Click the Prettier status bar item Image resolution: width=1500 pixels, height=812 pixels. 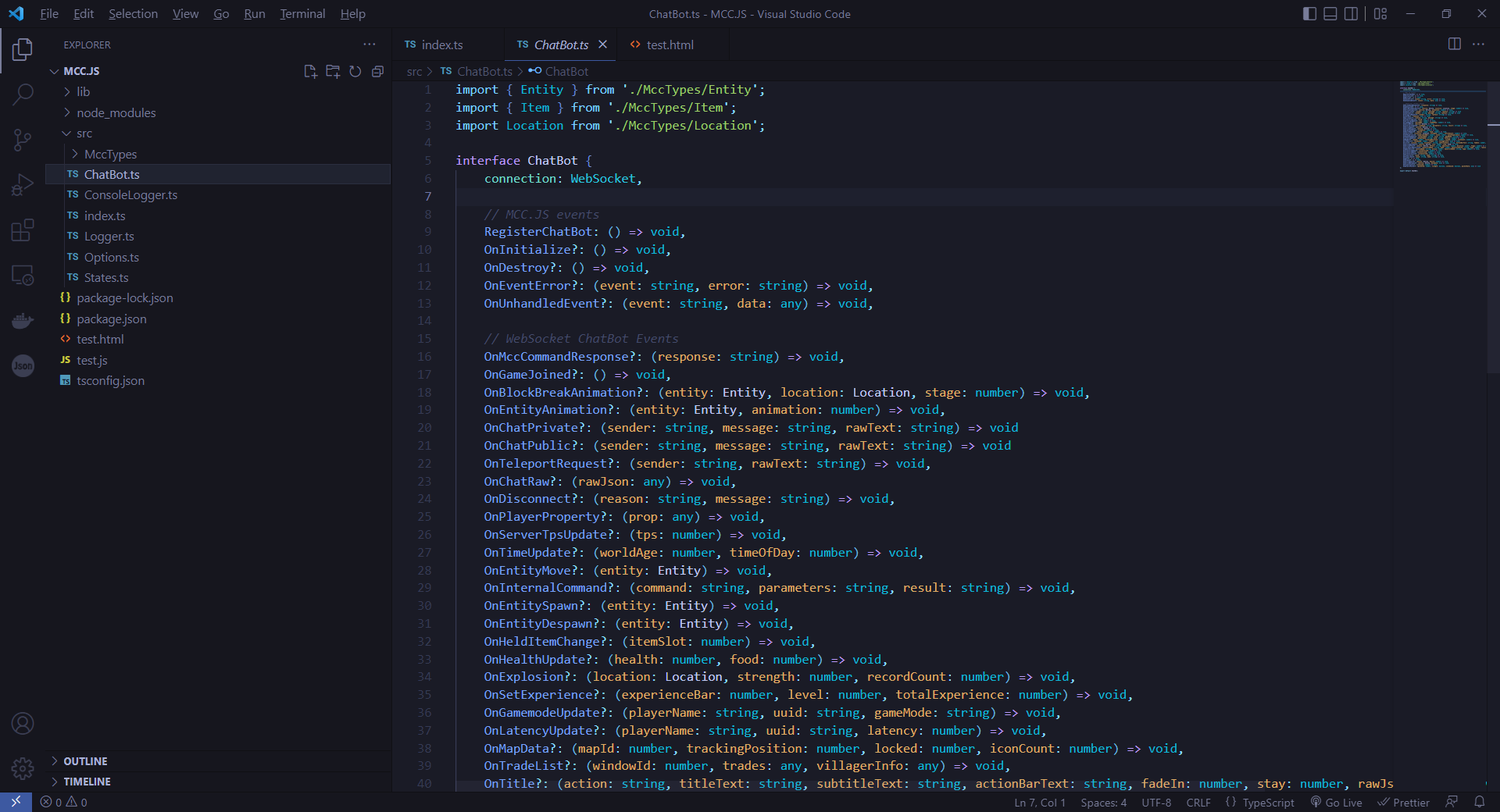pos(1403,802)
